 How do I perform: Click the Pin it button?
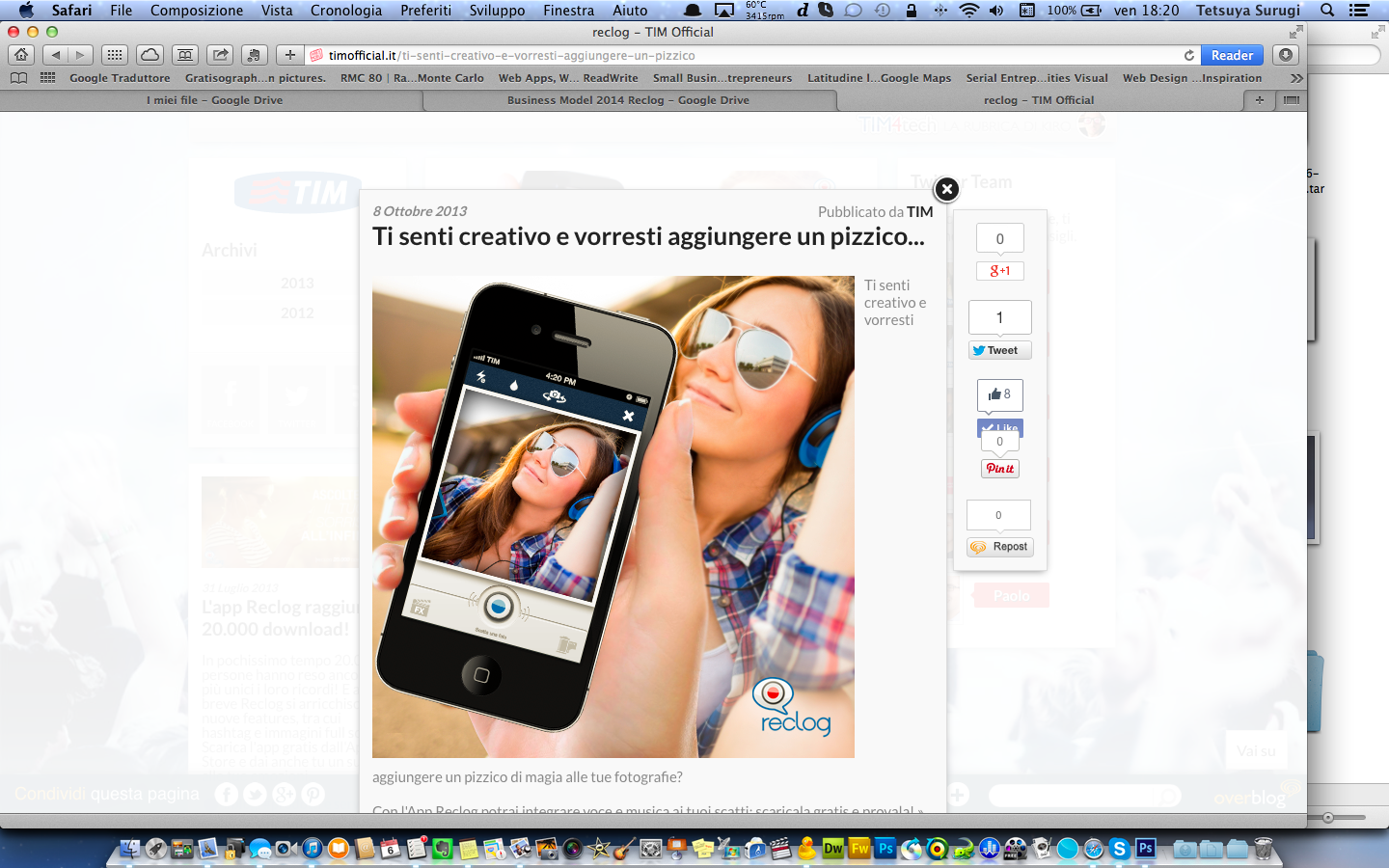tap(1000, 469)
